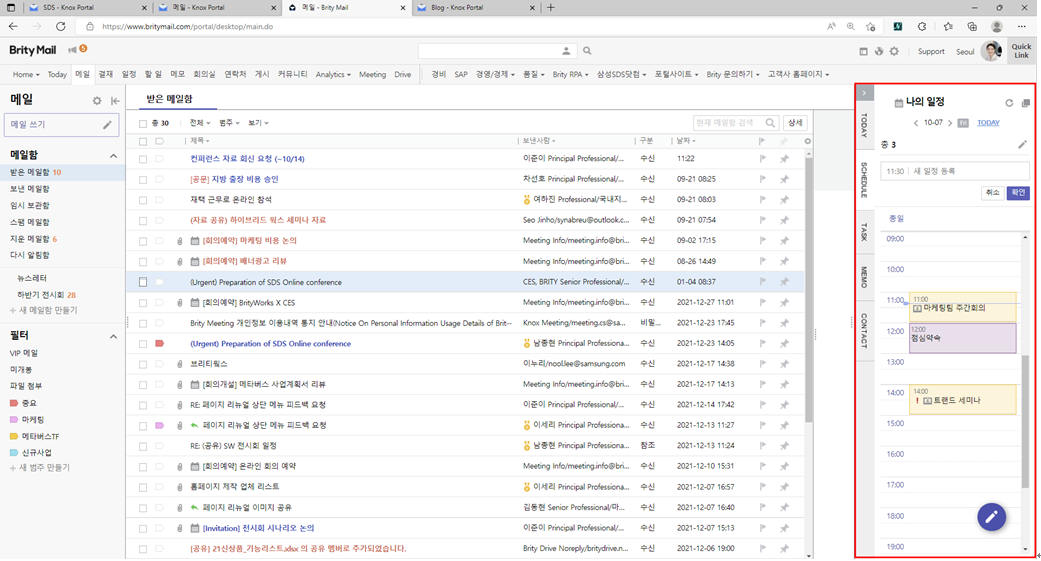
Task: Click red category tag on Urgent mail from 남종현
Action: [159, 343]
